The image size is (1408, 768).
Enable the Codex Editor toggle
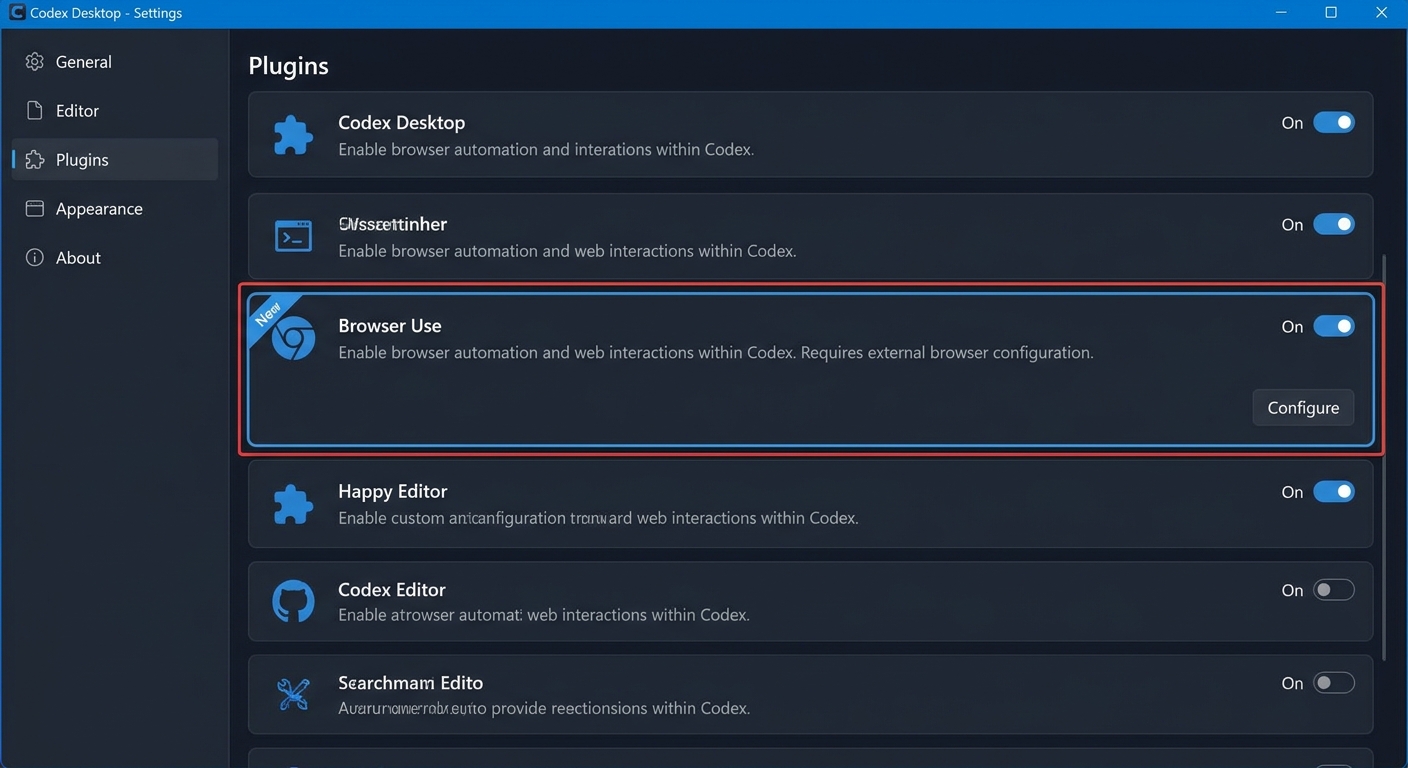click(1334, 590)
